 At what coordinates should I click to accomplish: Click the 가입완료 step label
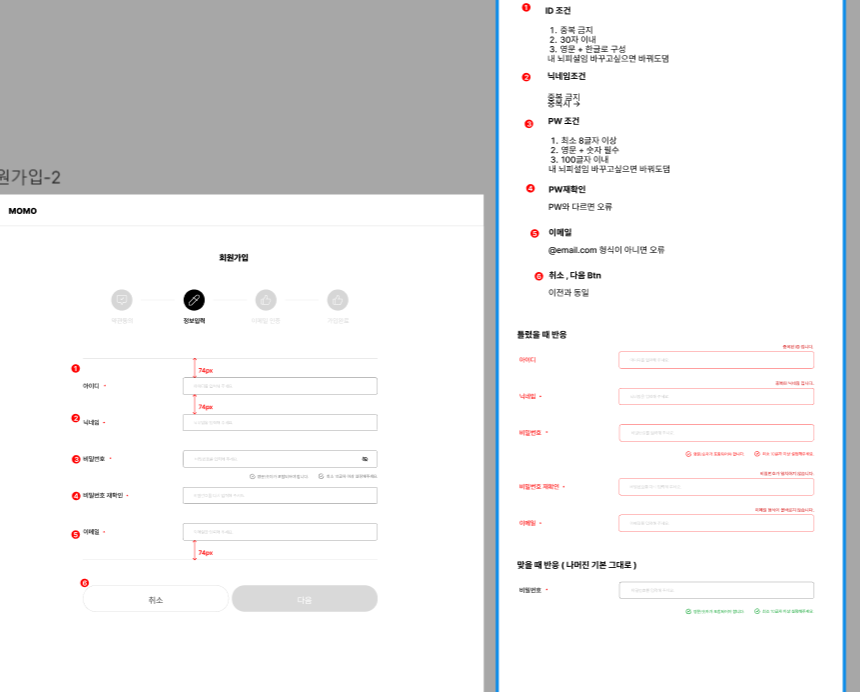pos(338,321)
